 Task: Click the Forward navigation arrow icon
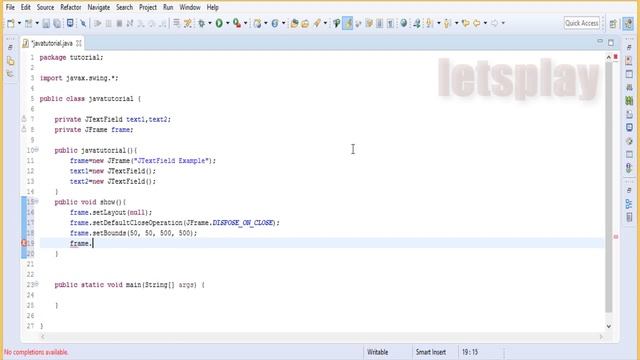[494, 23]
